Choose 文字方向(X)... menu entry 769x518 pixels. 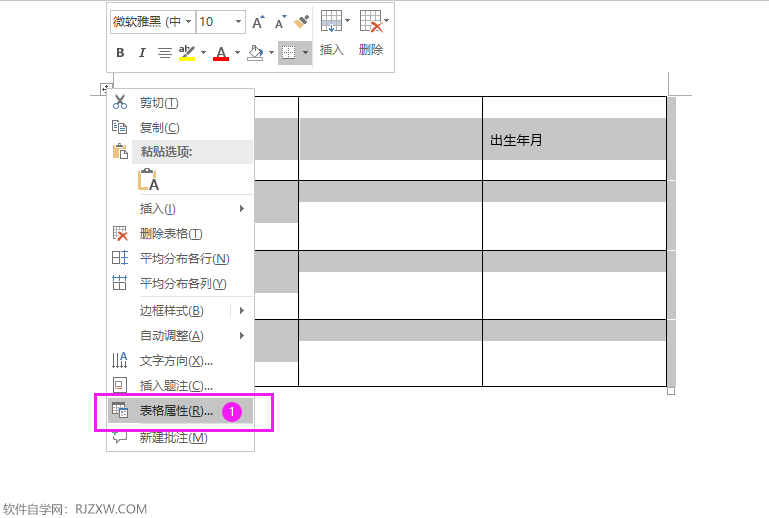click(180, 361)
